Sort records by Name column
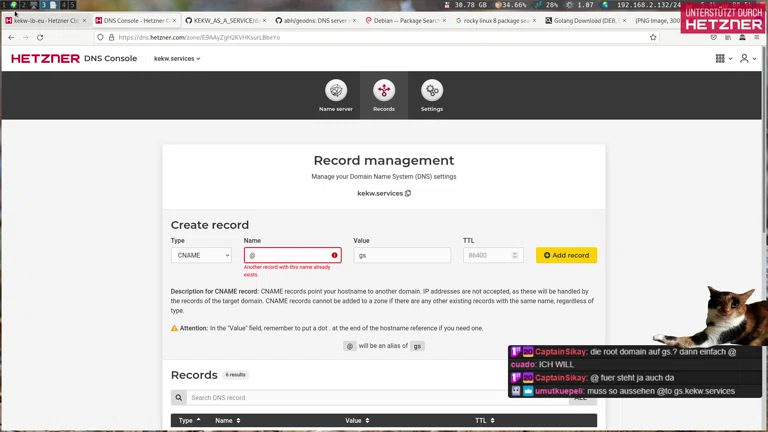 (x=228, y=420)
